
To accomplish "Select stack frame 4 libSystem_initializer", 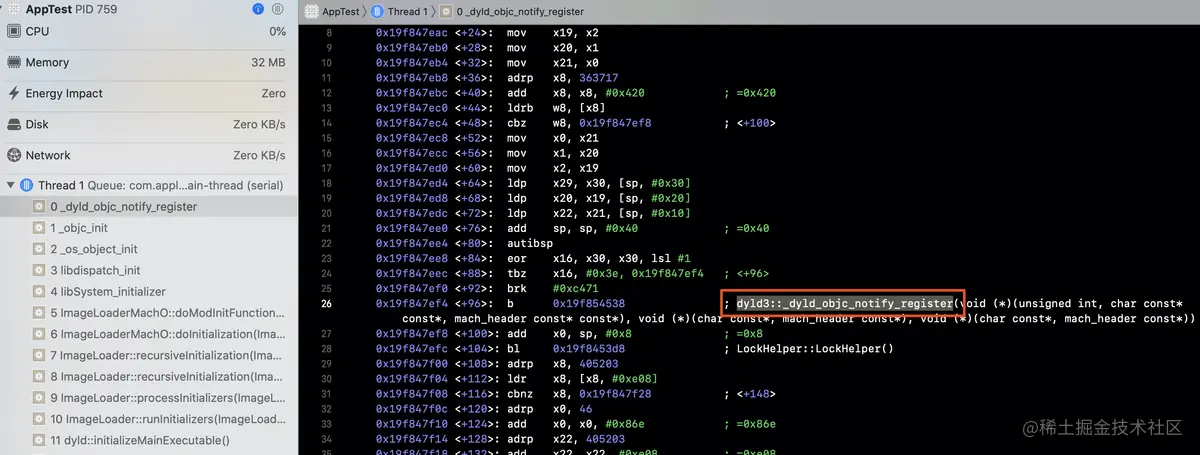I will (148, 291).
